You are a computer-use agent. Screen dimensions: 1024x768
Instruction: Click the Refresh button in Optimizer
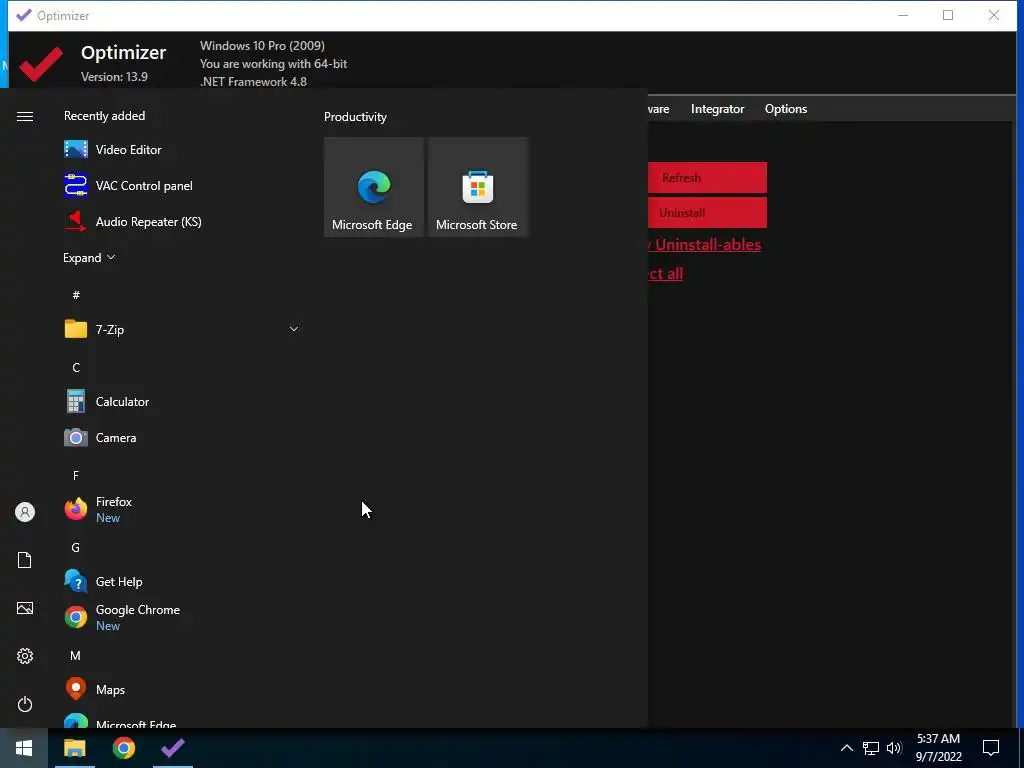coord(707,178)
